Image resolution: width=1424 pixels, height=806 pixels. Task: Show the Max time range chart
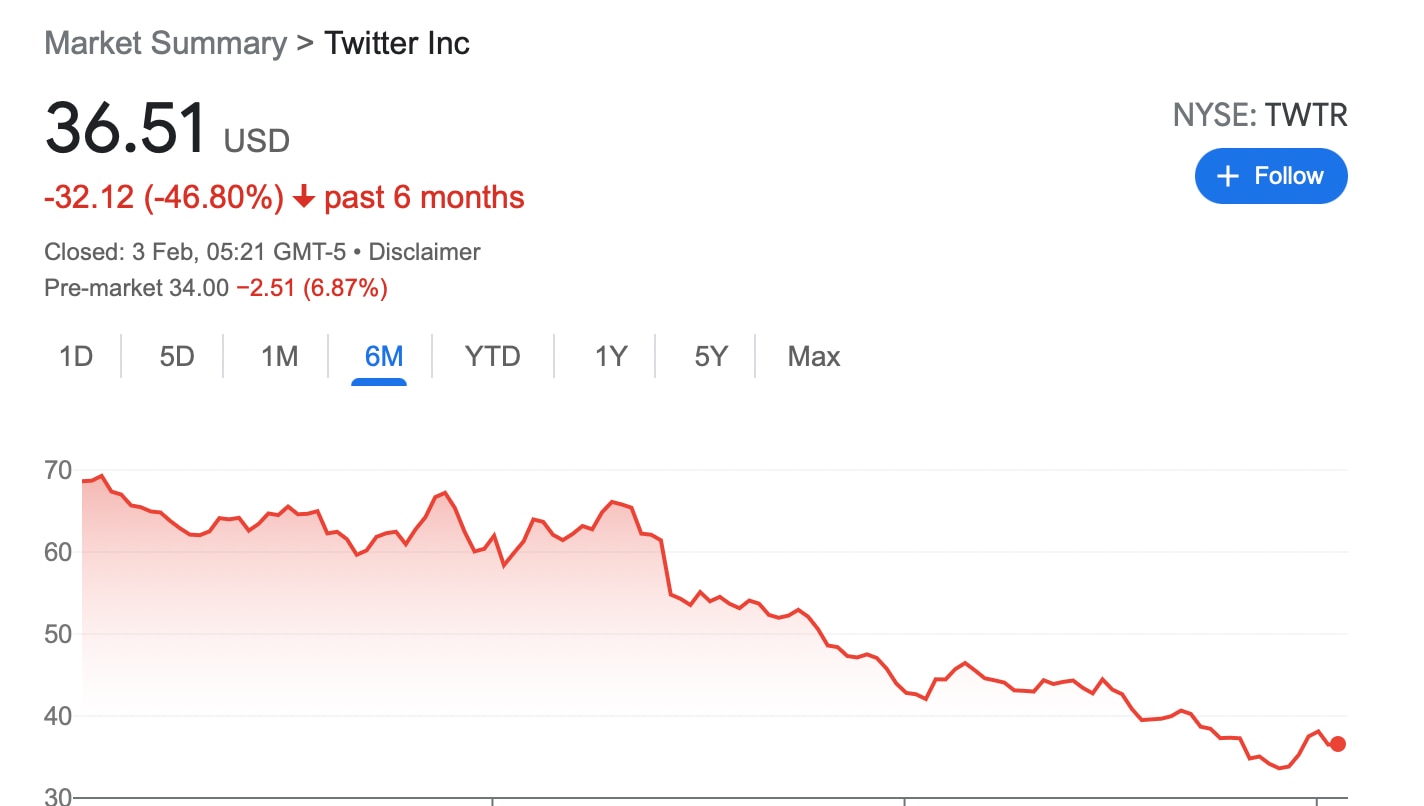814,357
